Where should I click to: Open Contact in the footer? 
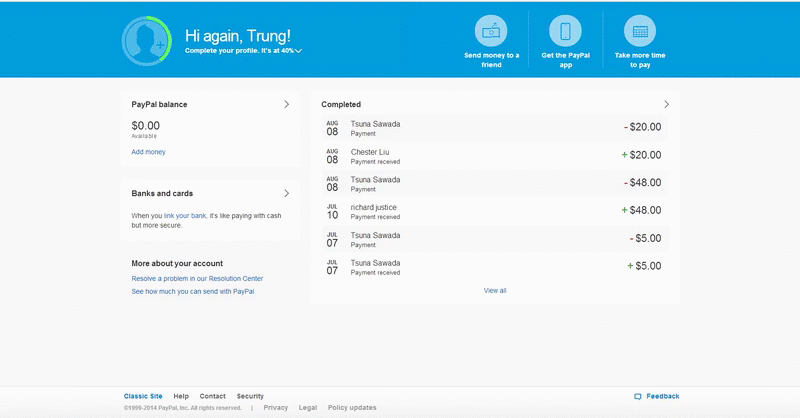click(213, 396)
